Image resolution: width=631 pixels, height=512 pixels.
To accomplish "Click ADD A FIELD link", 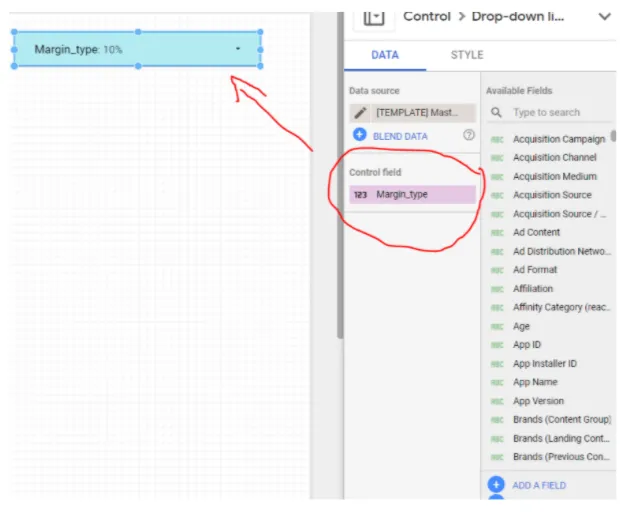I will point(539,485).
